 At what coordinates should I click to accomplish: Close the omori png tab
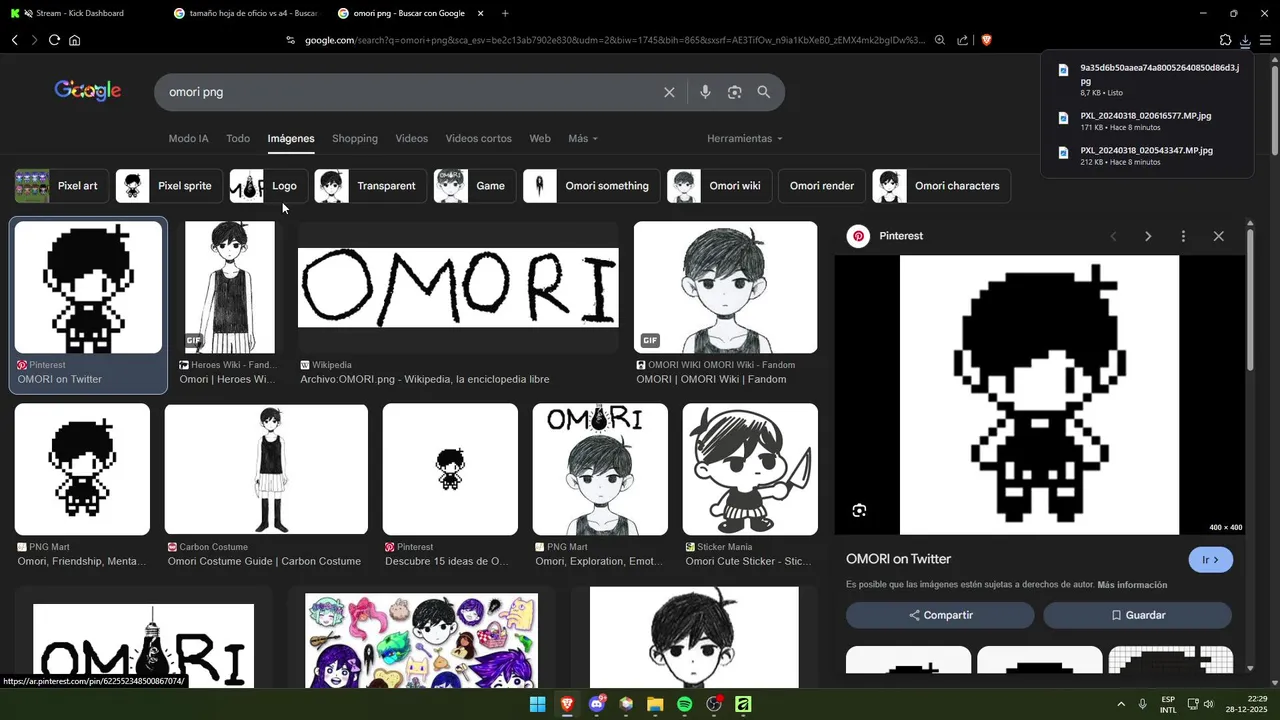pos(481,13)
